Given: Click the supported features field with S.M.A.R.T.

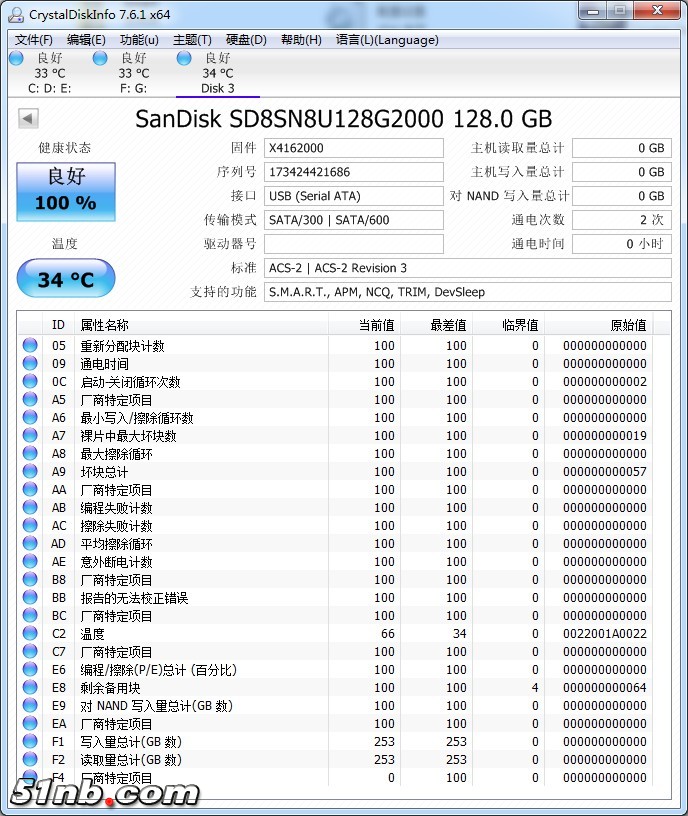Looking at the screenshot, I should coord(468,292).
